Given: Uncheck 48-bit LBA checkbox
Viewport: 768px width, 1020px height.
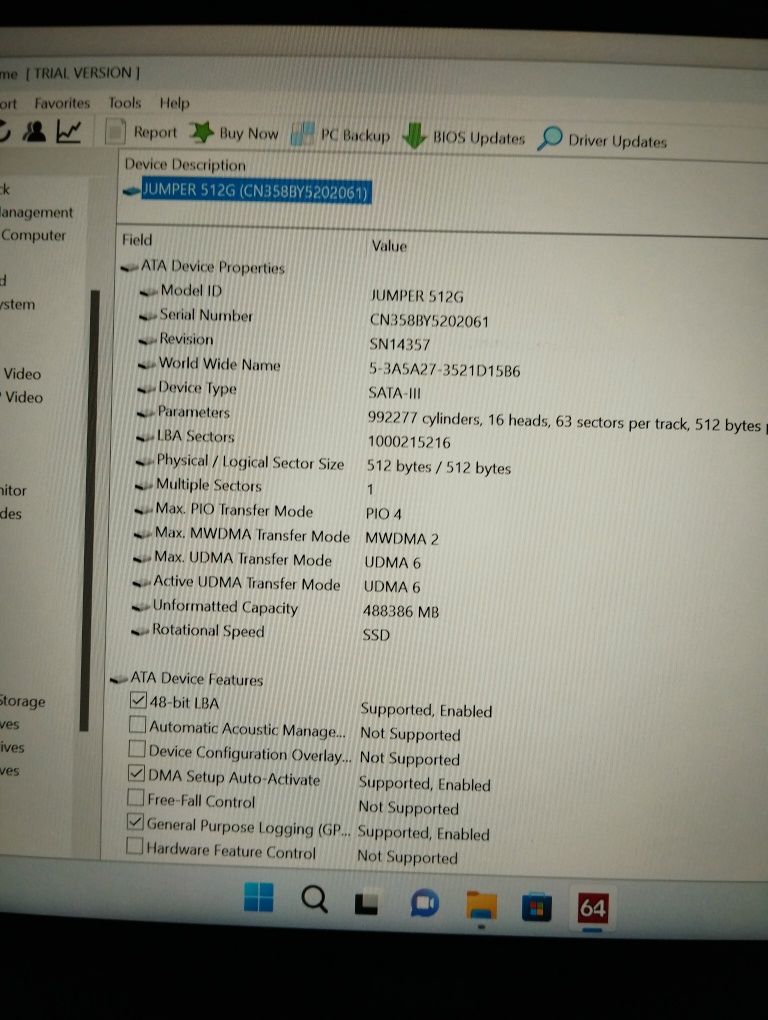Looking at the screenshot, I should tap(138, 700).
